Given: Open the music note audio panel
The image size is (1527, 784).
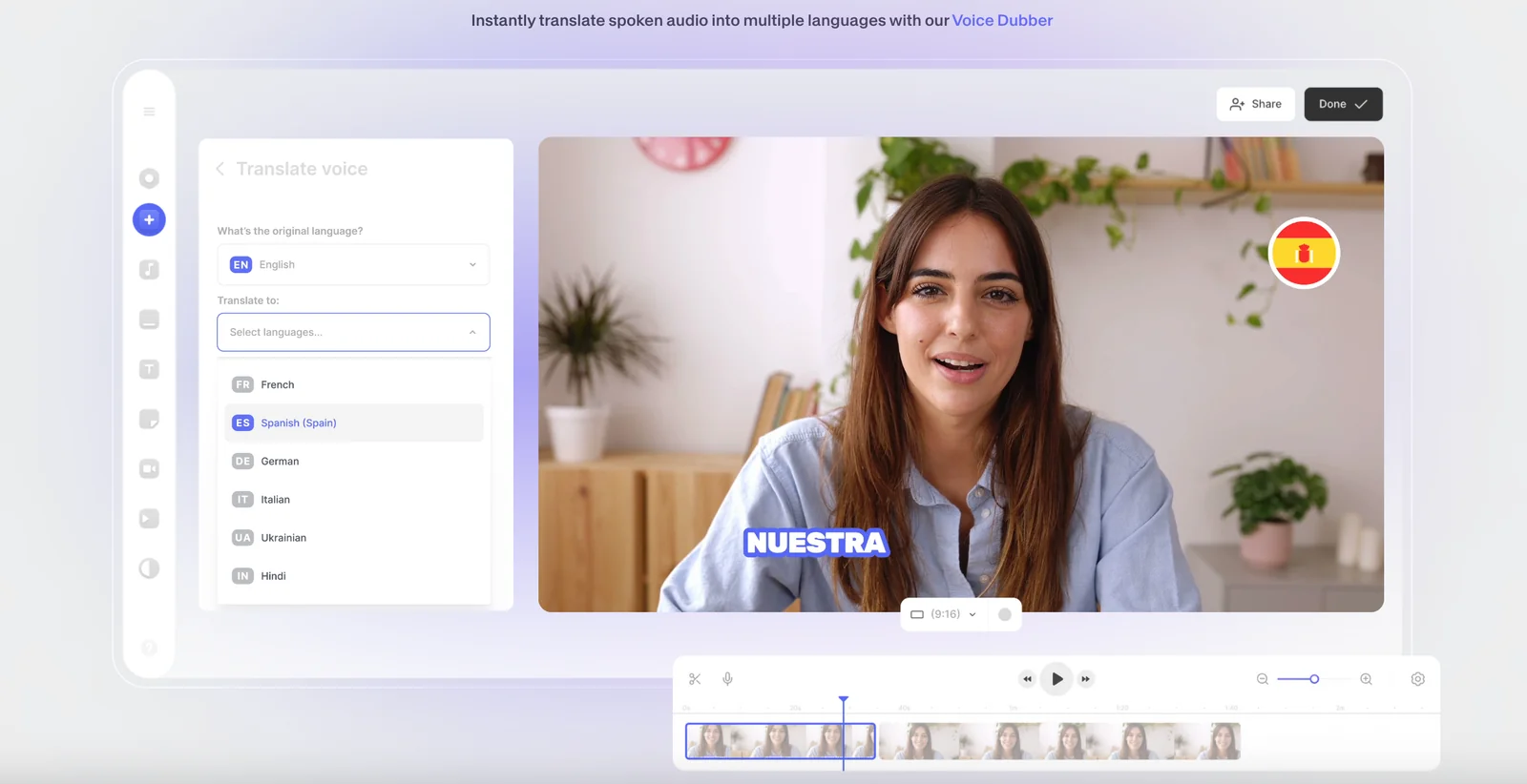Looking at the screenshot, I should pos(149,270).
